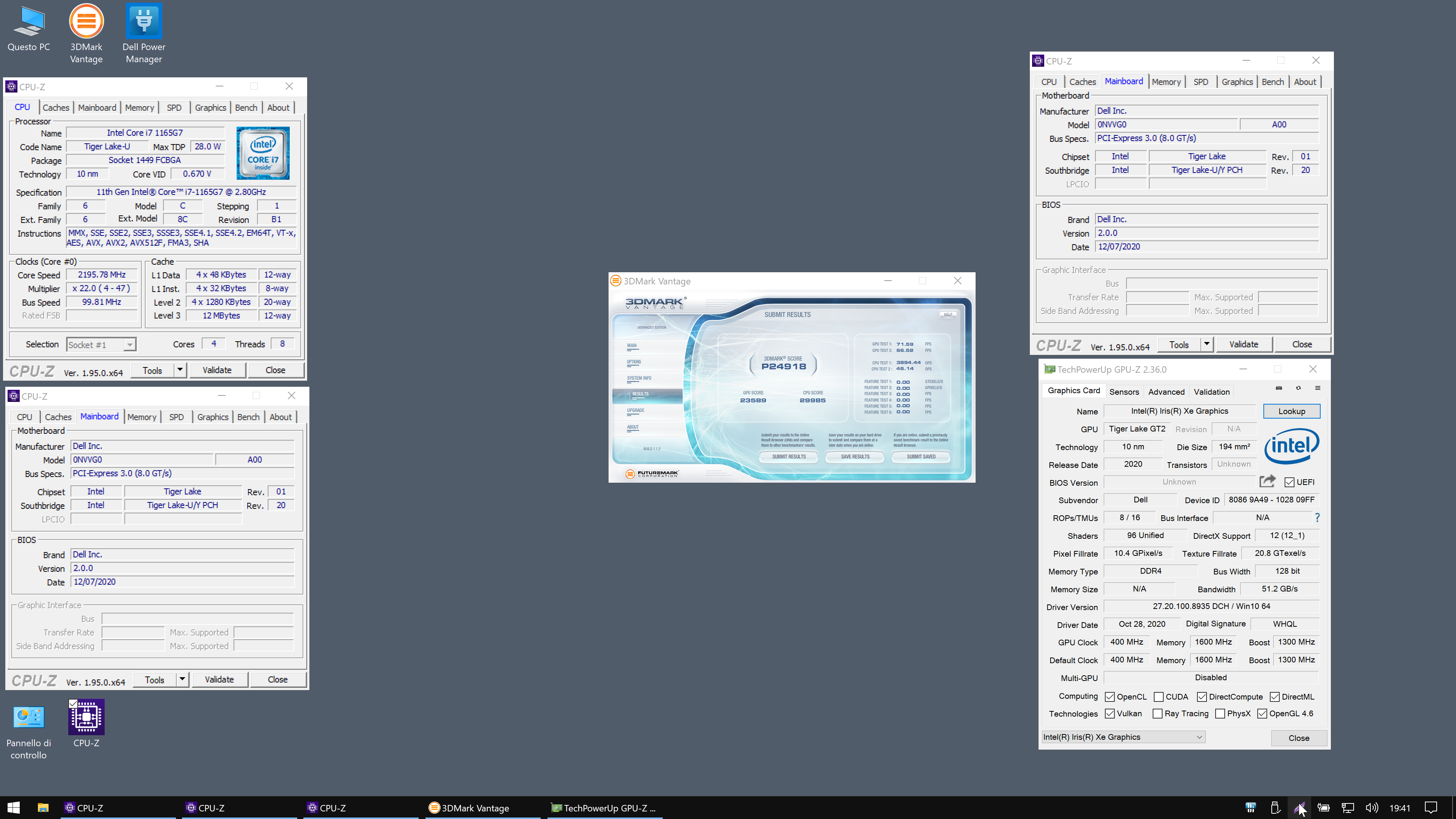This screenshot has width=1456, height=819.
Task: Open the Socket #1 selection dropdown
Action: coord(101,345)
